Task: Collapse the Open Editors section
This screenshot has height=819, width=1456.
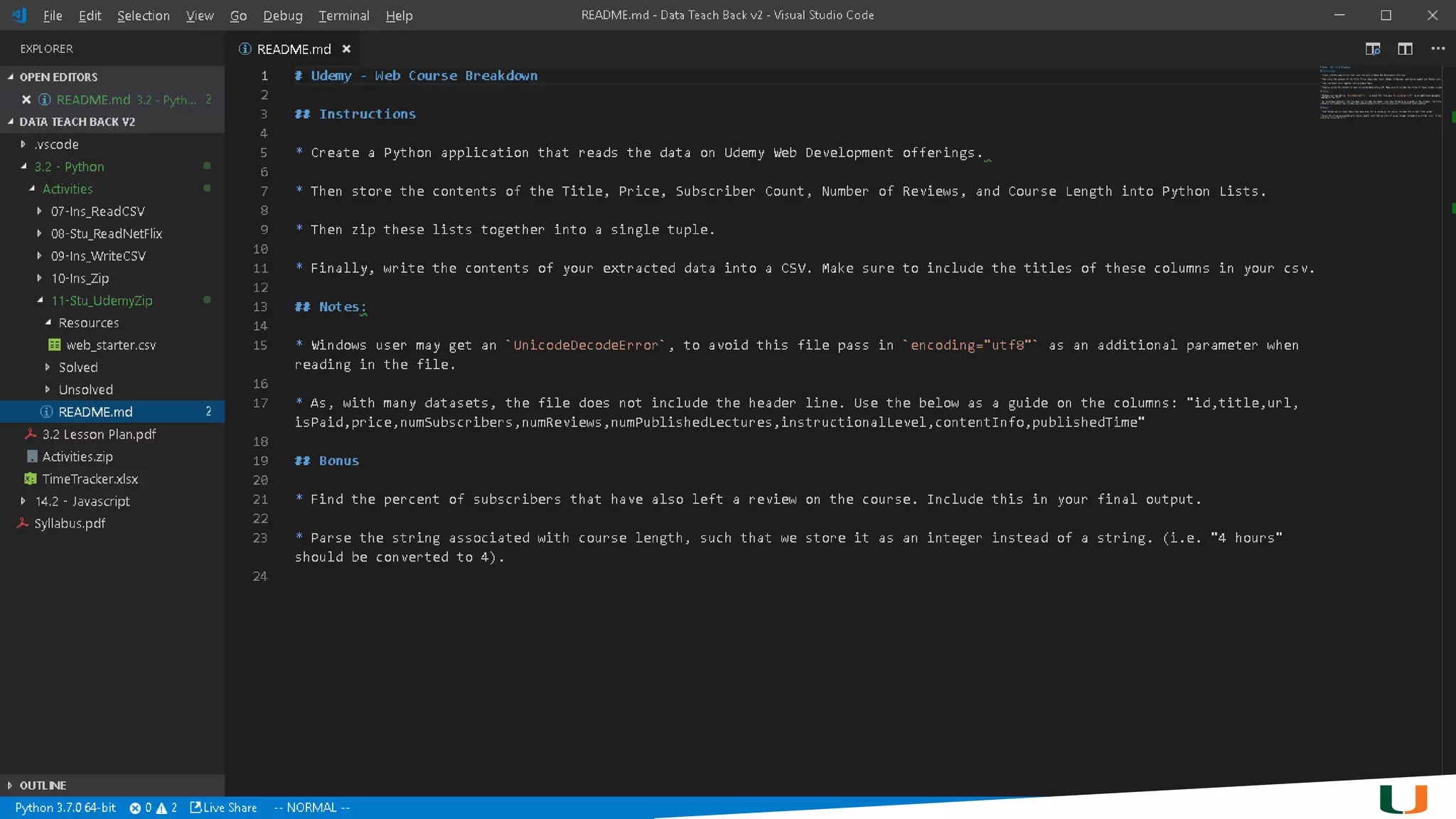Action: pyautogui.click(x=58, y=77)
